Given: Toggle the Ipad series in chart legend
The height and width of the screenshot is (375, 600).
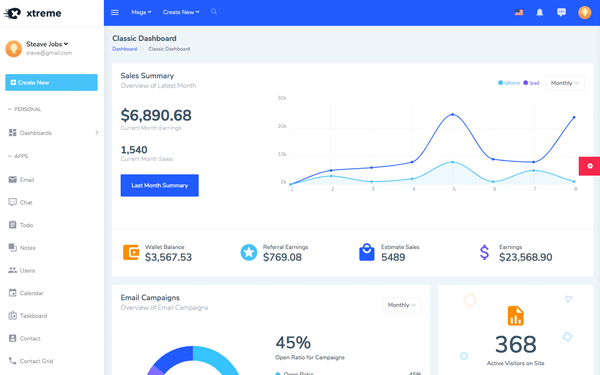Looking at the screenshot, I should coord(531,83).
